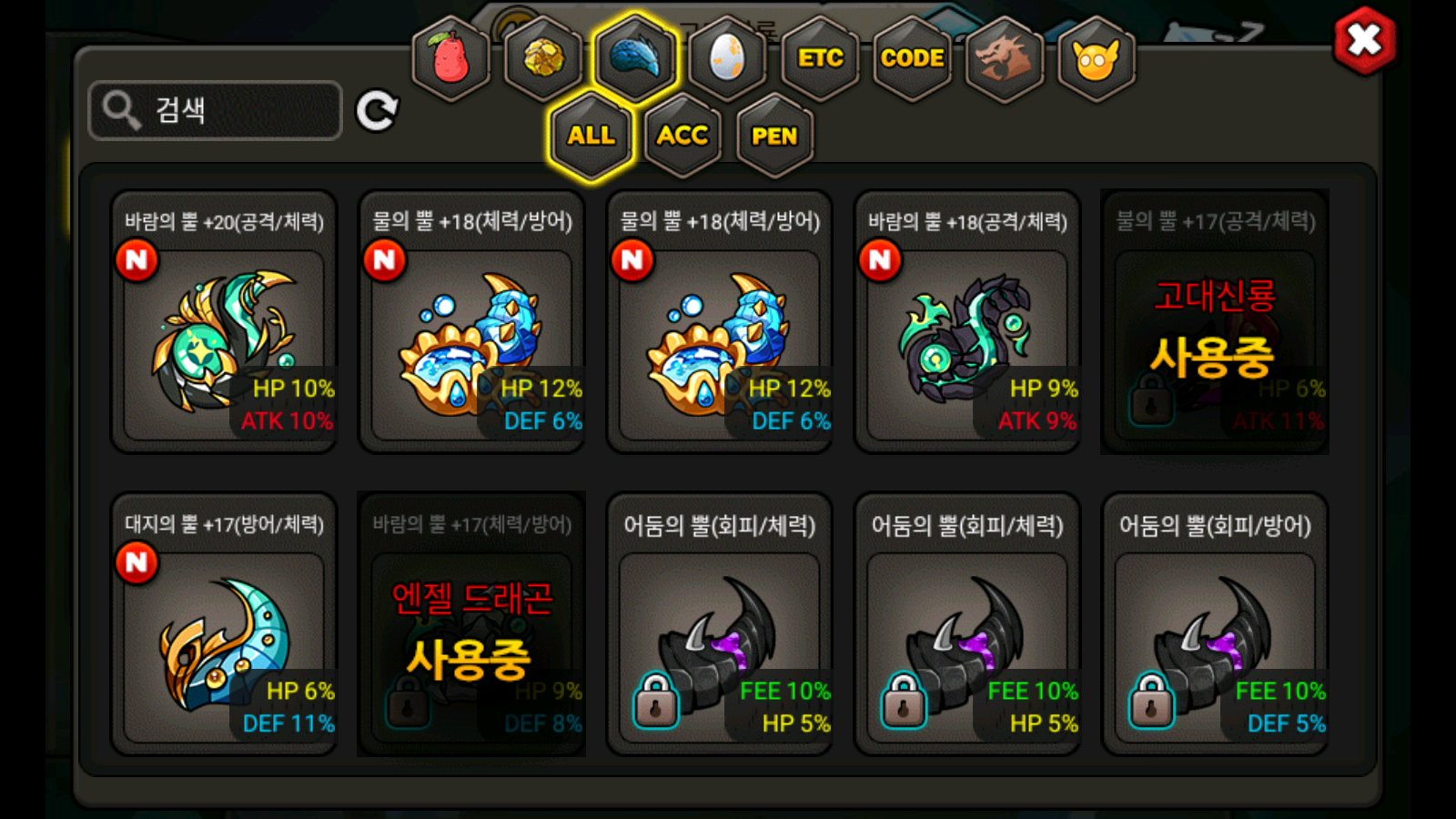Tap the lock on 어둠의 뿔(회피/방어)

(1151, 701)
